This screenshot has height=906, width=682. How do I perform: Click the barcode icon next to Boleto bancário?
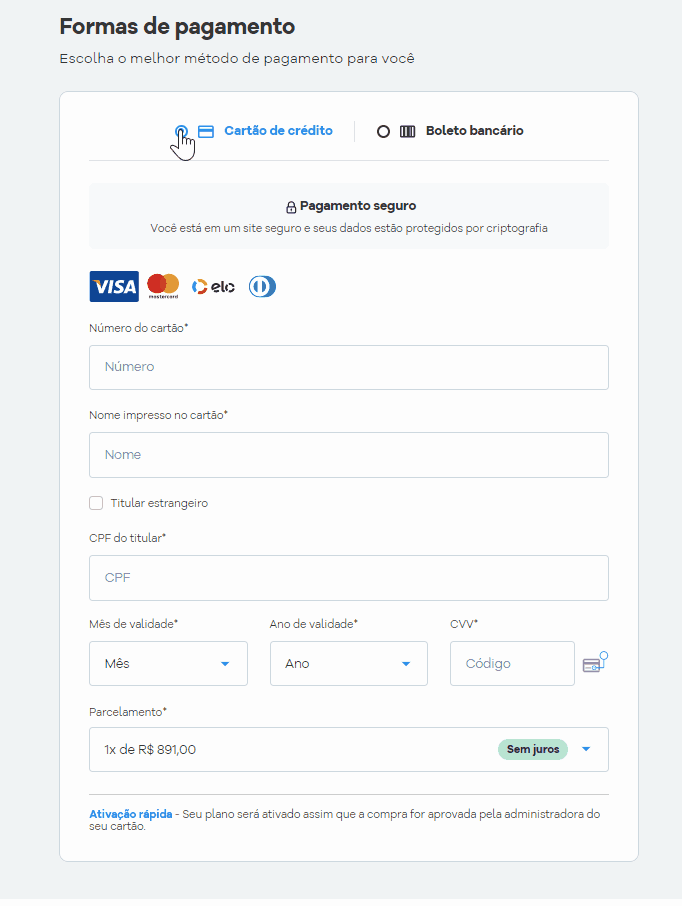[407, 131]
